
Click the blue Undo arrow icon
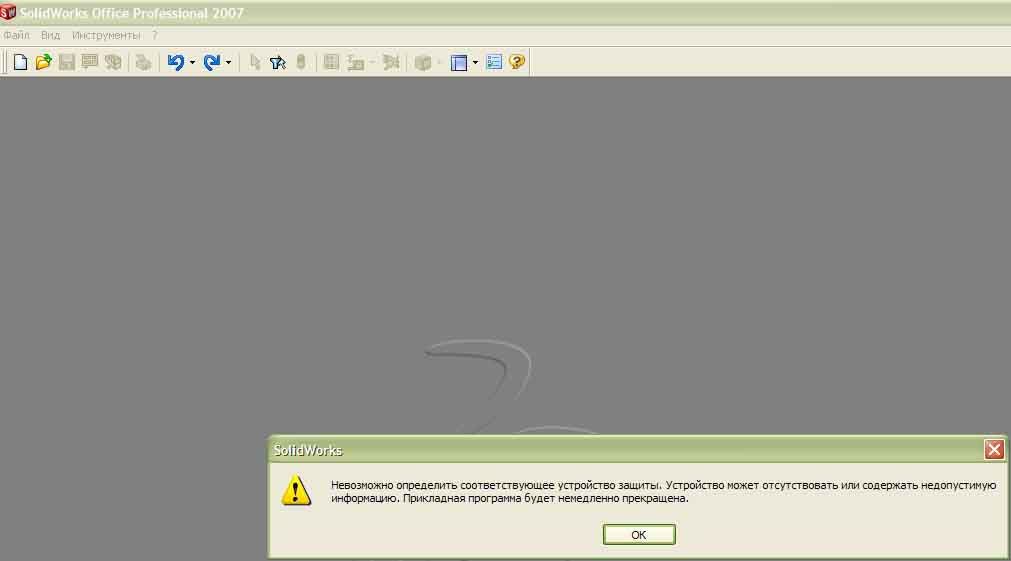coord(175,62)
